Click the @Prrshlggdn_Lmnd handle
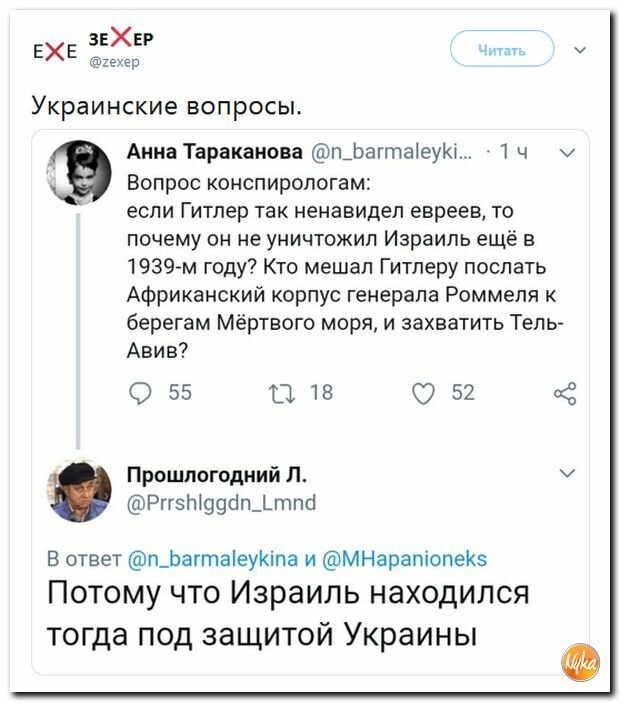 click(222, 503)
